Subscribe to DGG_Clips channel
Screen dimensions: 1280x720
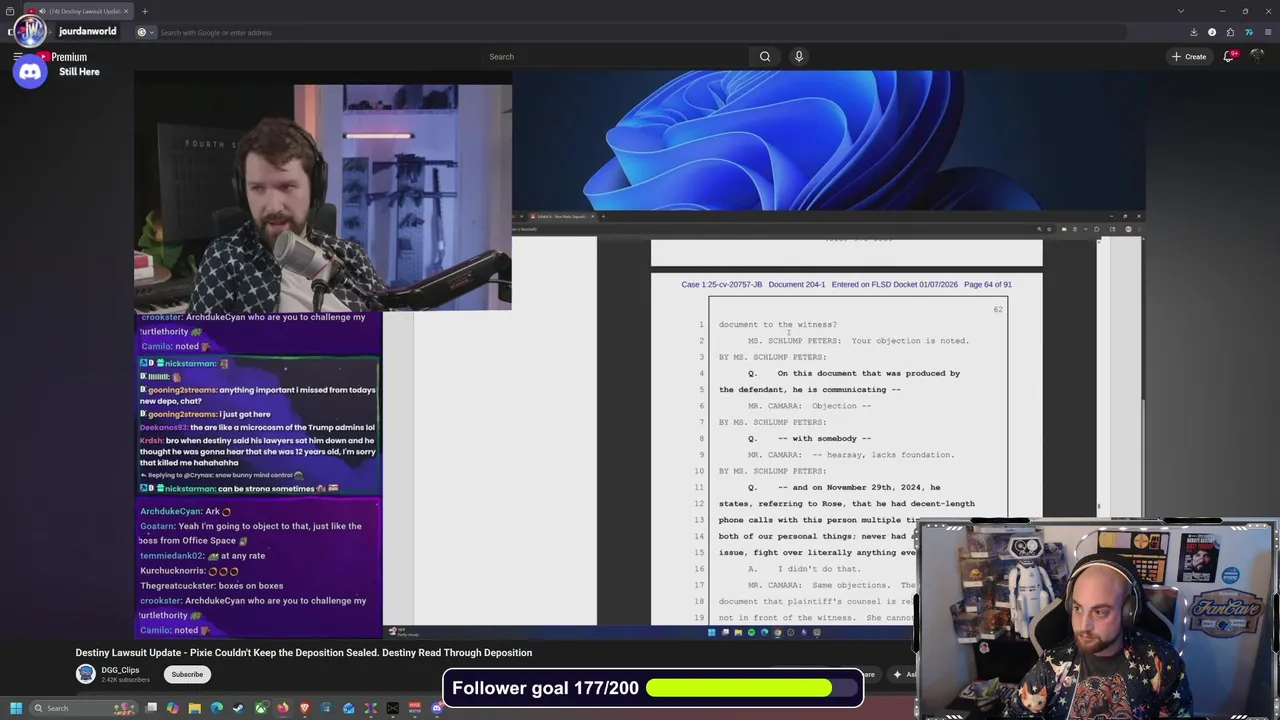(x=187, y=674)
